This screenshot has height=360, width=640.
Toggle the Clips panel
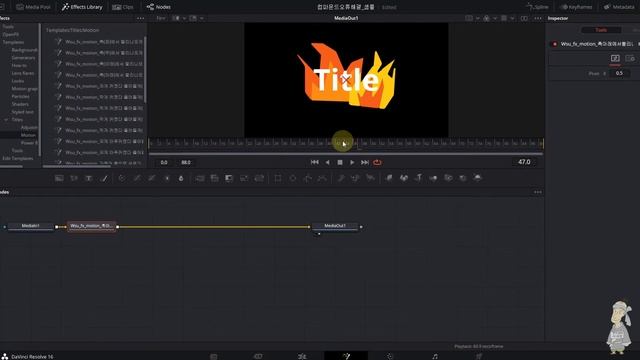[123, 7]
